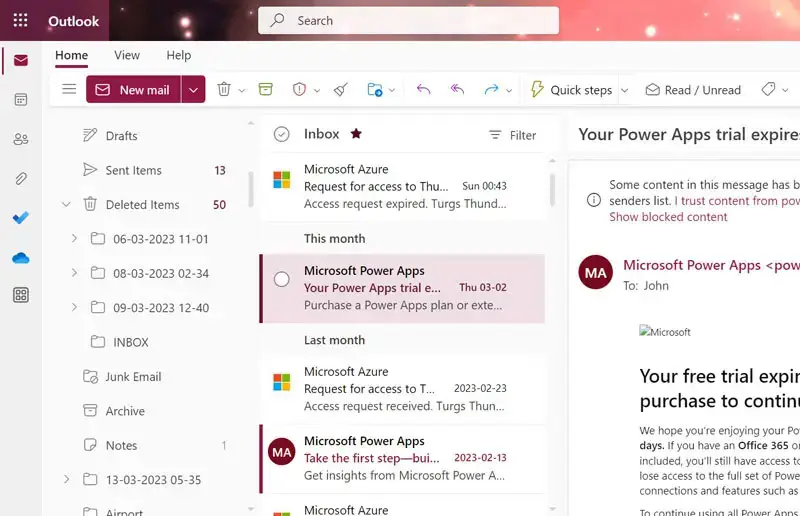Switch to the Help tab
Screen dimensions: 800x516
tap(179, 55)
